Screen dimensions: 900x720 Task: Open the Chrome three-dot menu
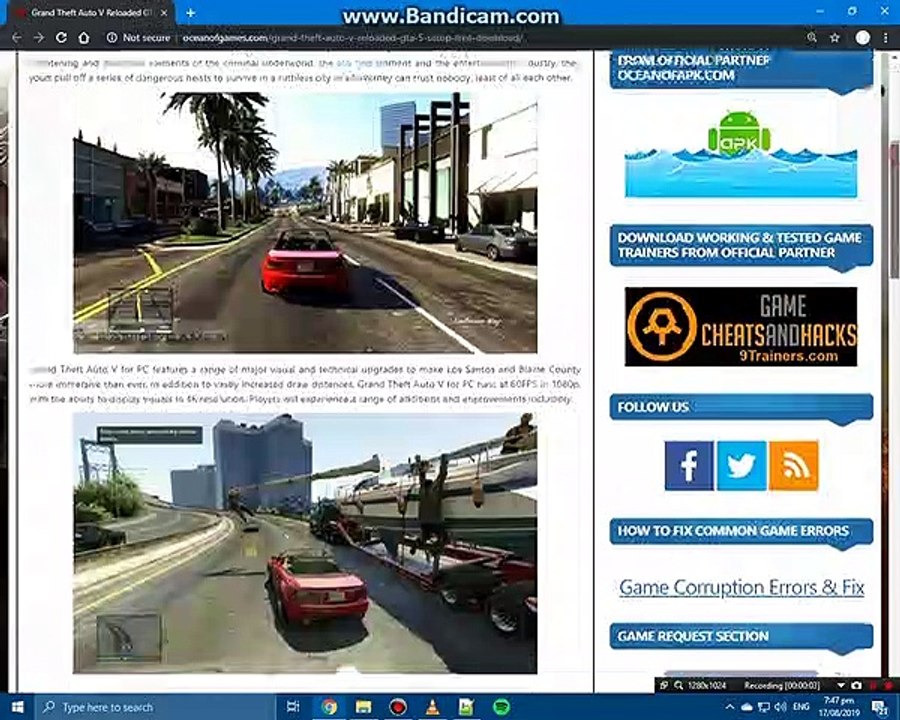[x=886, y=38]
